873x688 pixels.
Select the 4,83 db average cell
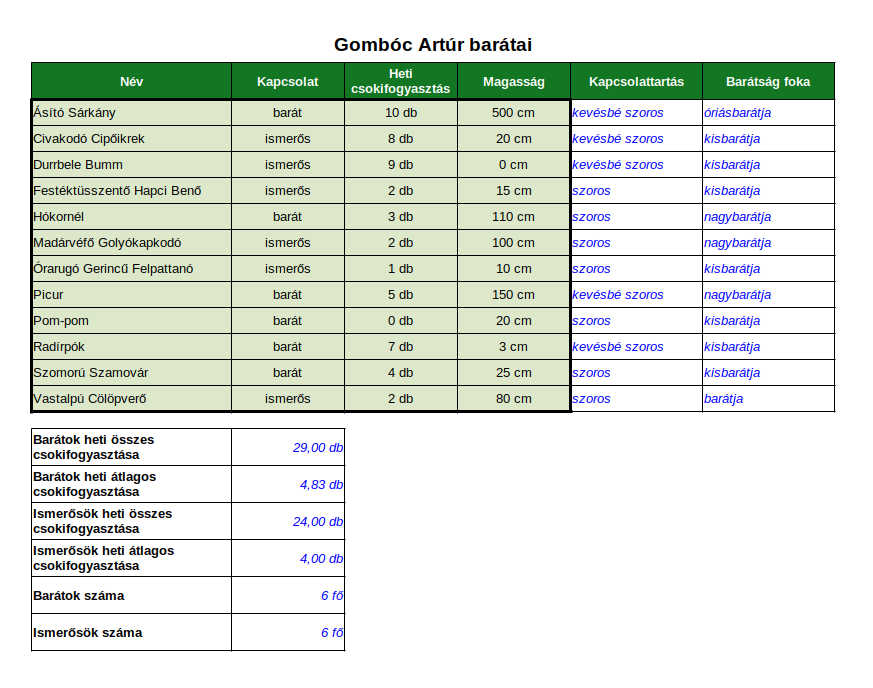288,484
